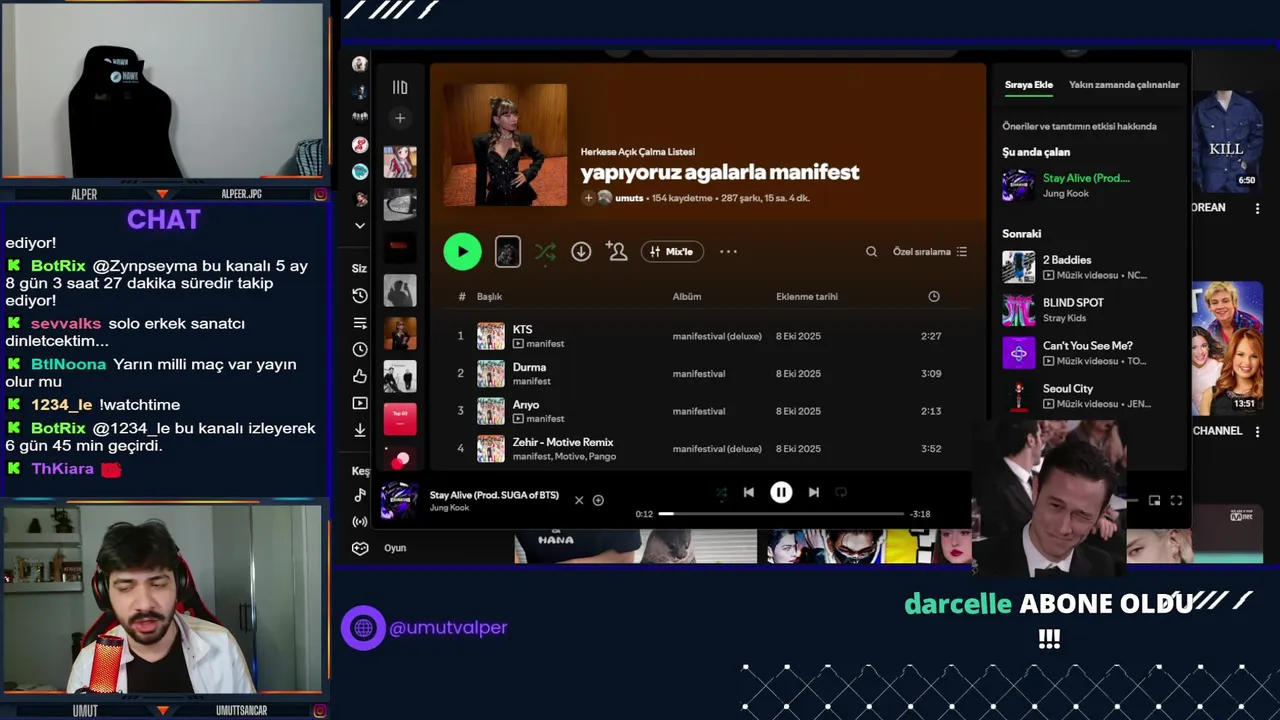Toggle shuffle in the playlist action row
Viewport: 1280px width, 720px height.
click(545, 252)
